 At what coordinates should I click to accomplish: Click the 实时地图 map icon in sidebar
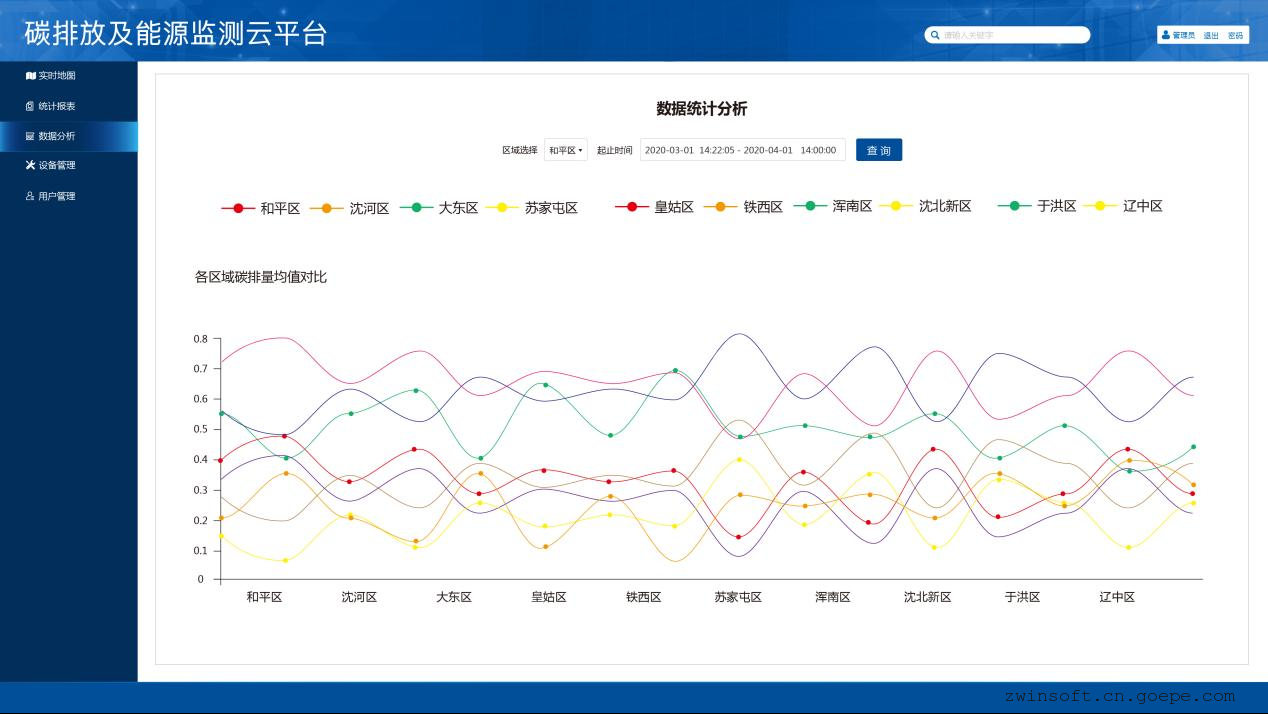coord(31,76)
